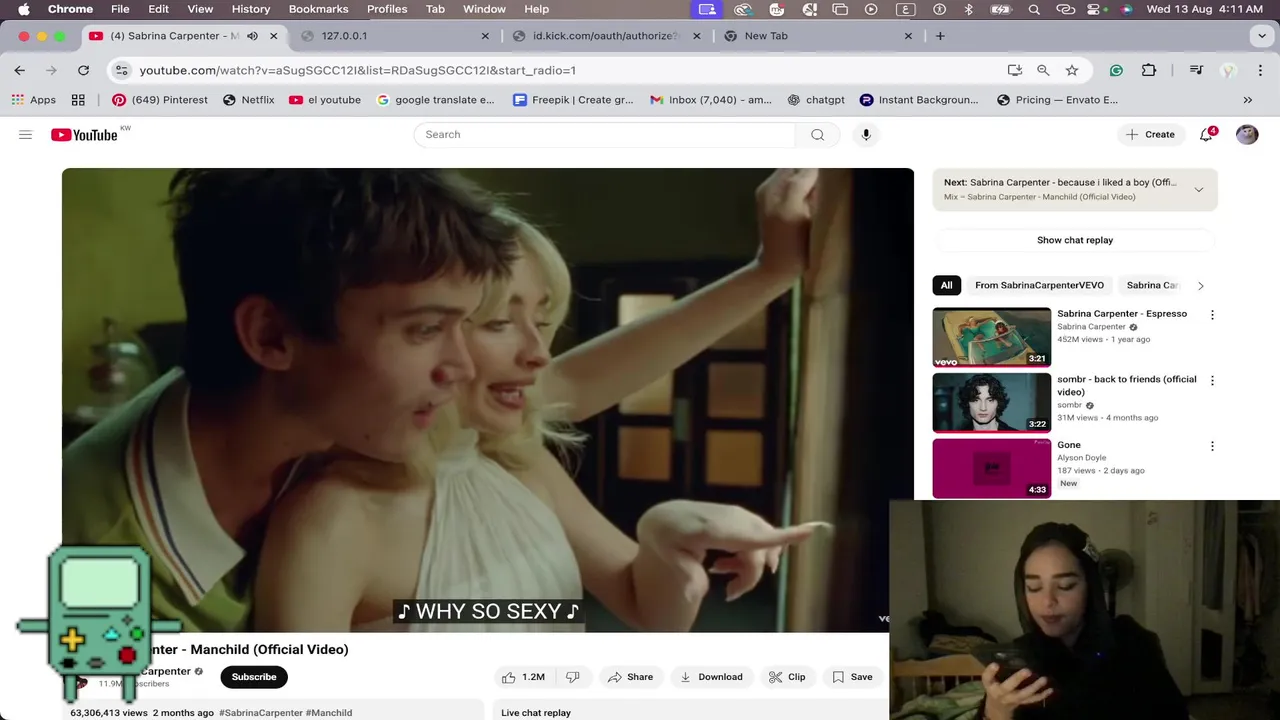Open the Chrome media control icon

[x=1196, y=70]
